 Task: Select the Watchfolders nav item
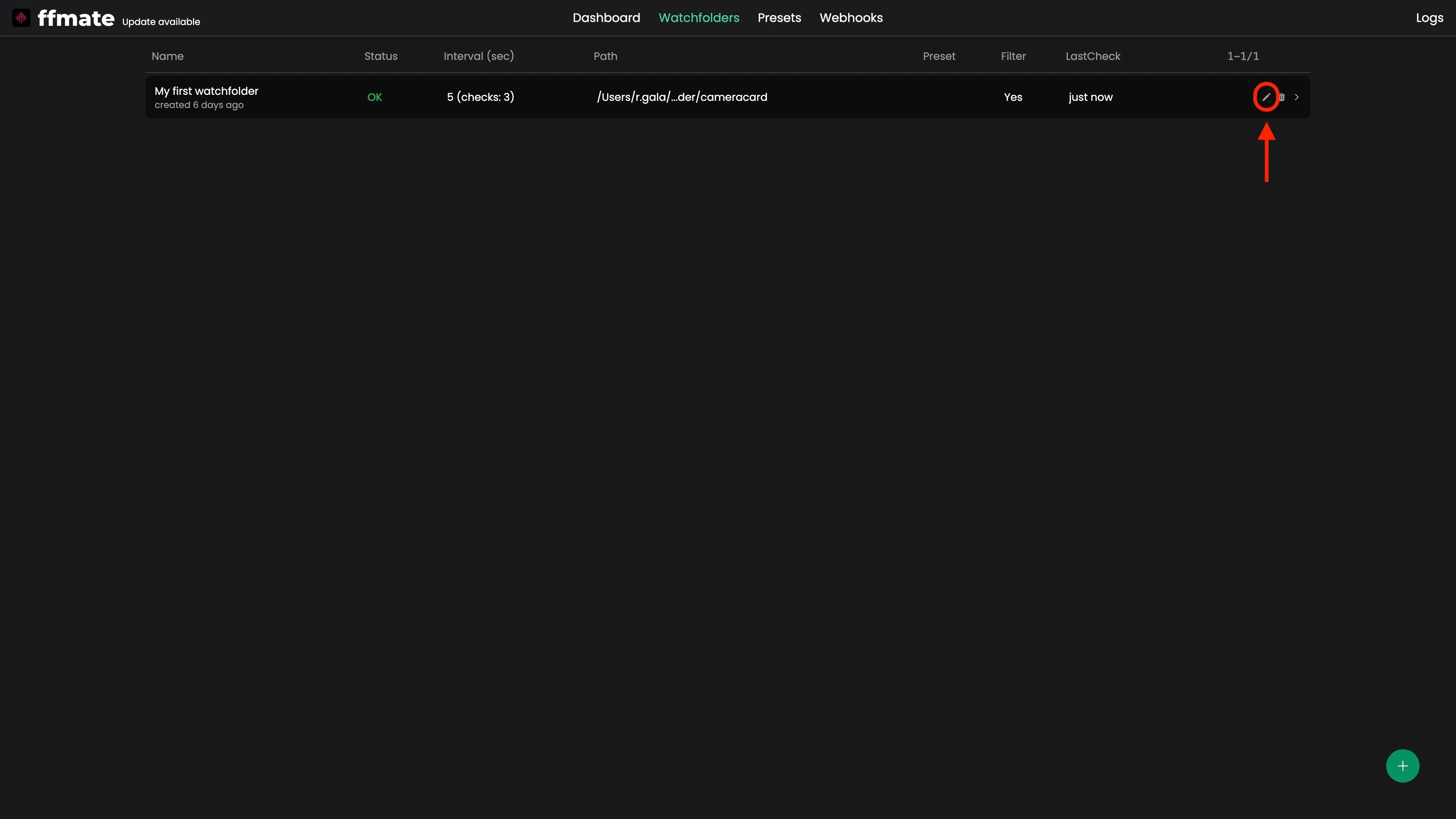[x=698, y=18]
